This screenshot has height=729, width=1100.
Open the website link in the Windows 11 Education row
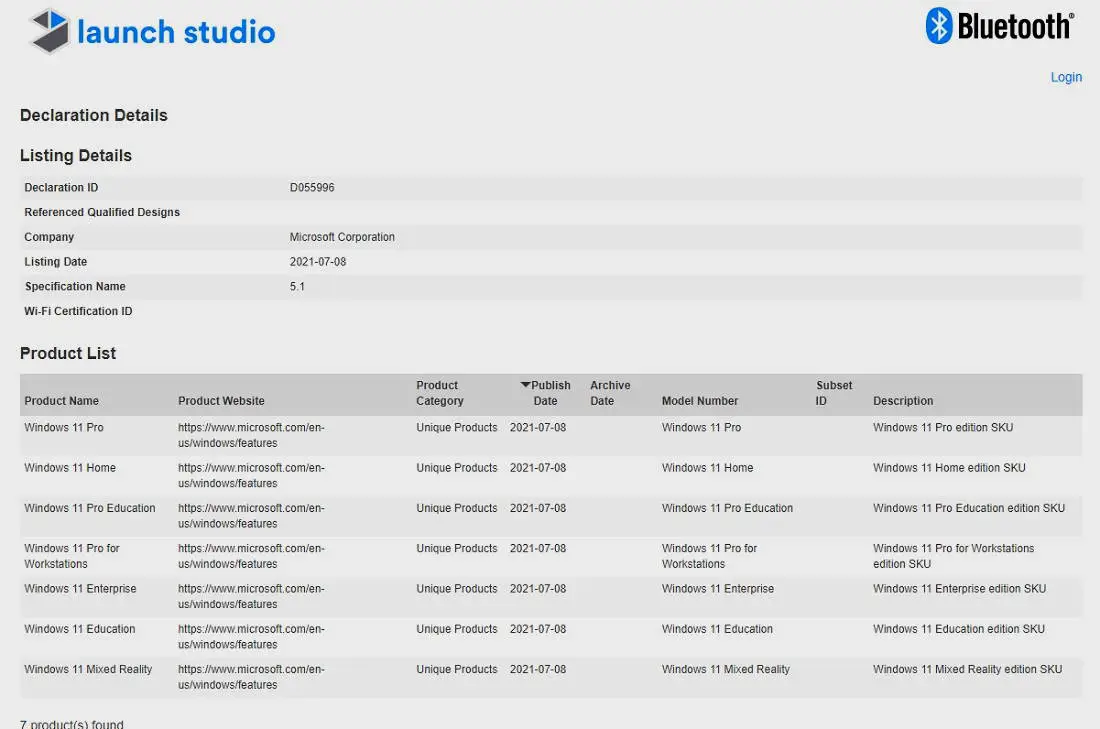(251, 636)
